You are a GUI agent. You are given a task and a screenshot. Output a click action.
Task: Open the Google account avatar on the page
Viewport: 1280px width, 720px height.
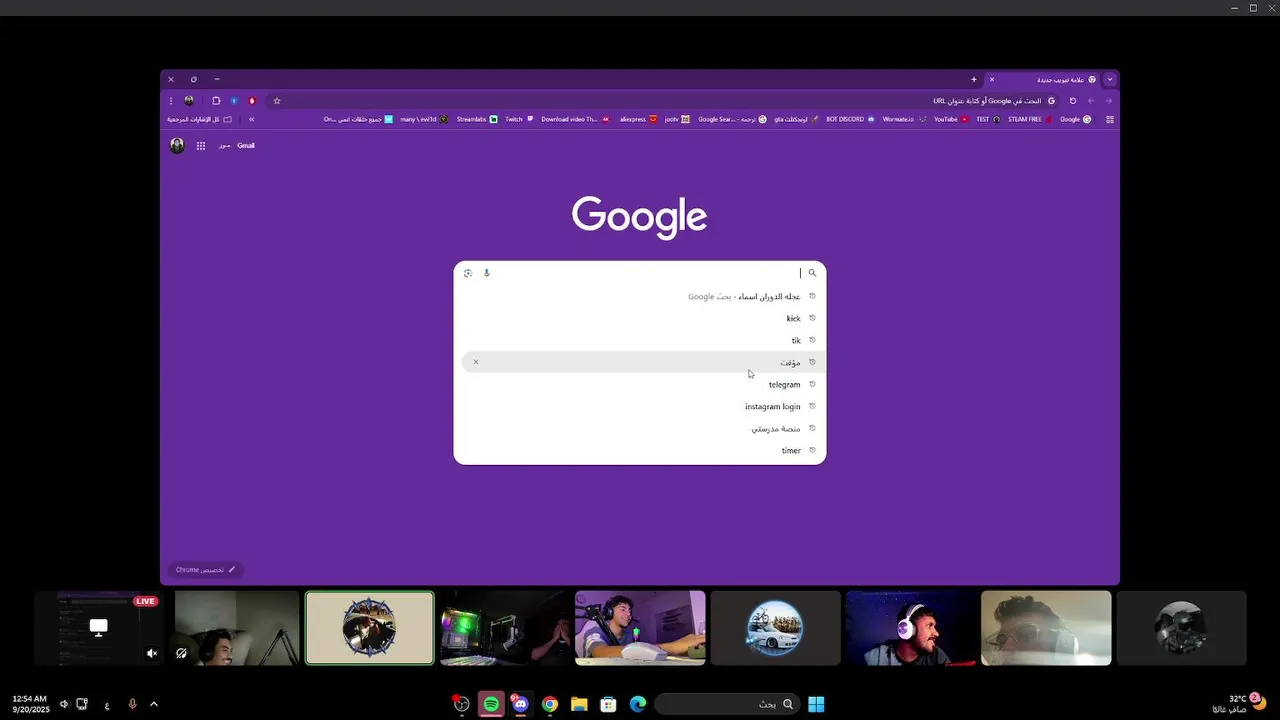pyautogui.click(x=177, y=146)
